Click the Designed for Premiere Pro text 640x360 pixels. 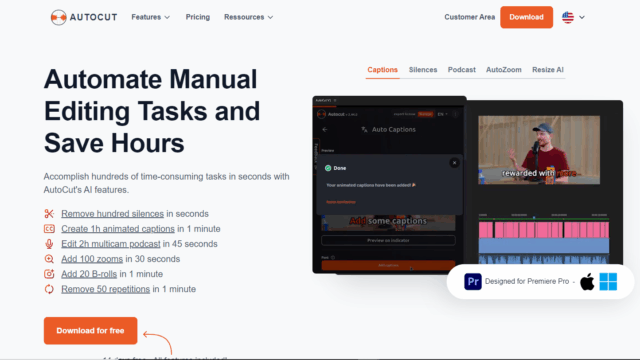[x=527, y=281]
